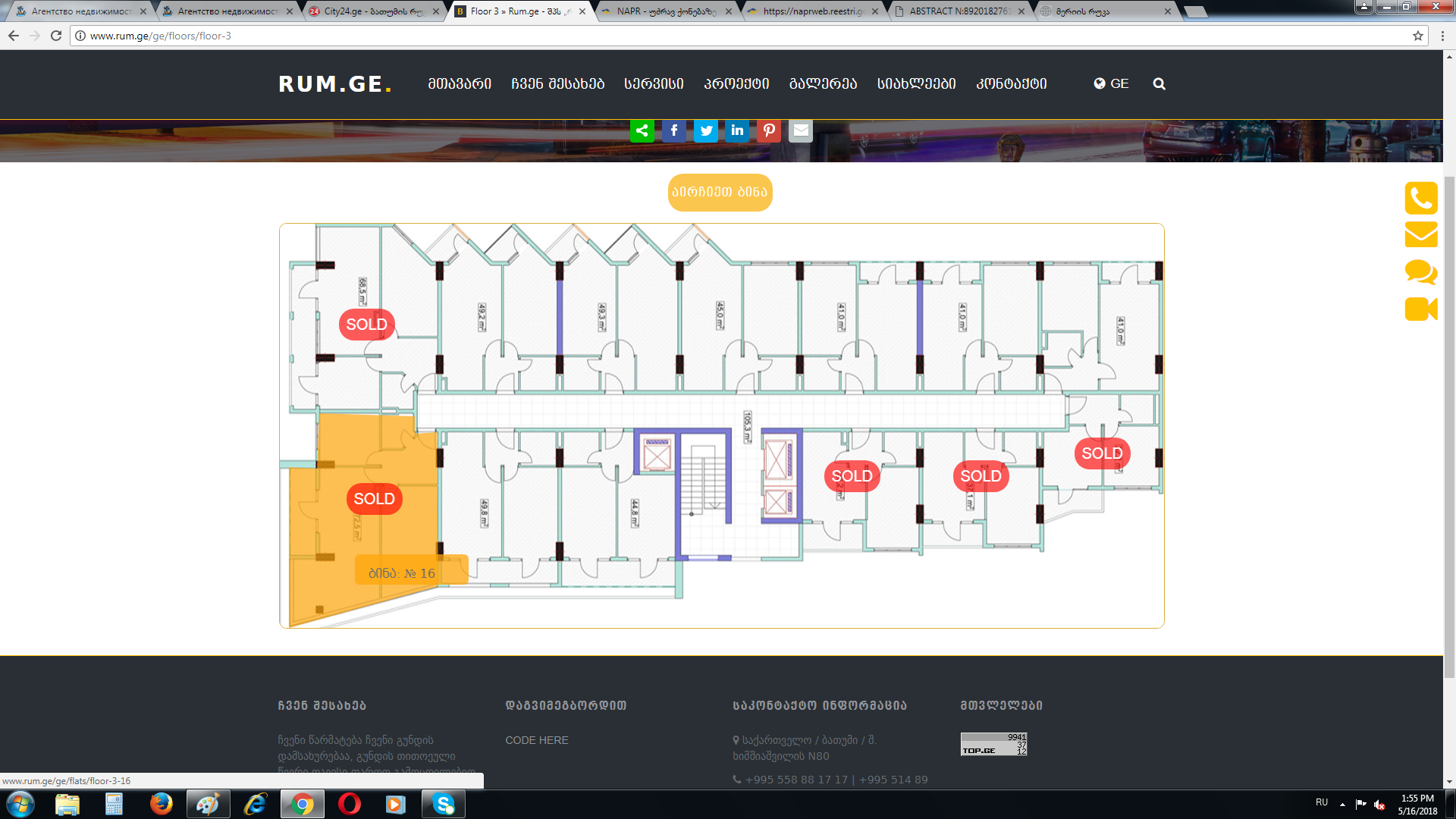Click the taskbar clock showing 1:55 PM
The height and width of the screenshot is (819, 1456).
tap(1417, 805)
